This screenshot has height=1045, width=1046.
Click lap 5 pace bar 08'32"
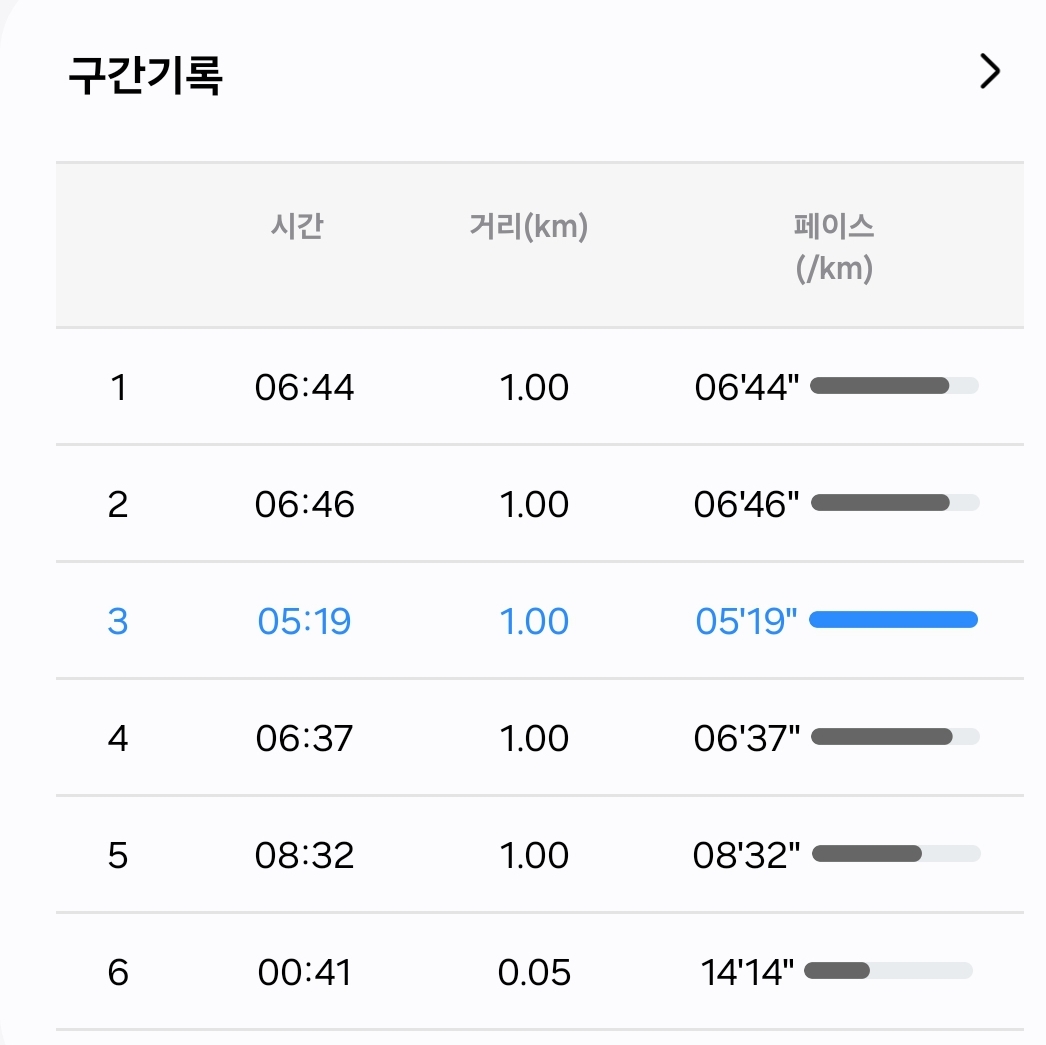click(x=896, y=854)
